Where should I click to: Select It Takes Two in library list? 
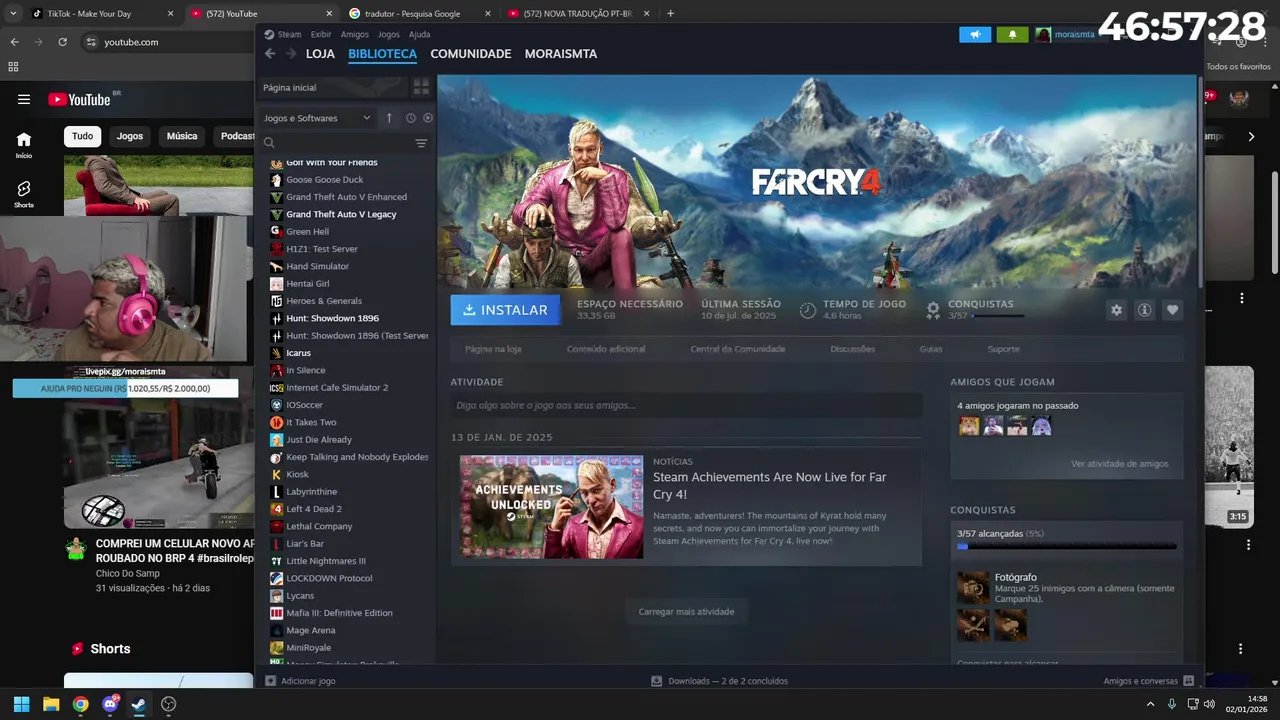311,422
